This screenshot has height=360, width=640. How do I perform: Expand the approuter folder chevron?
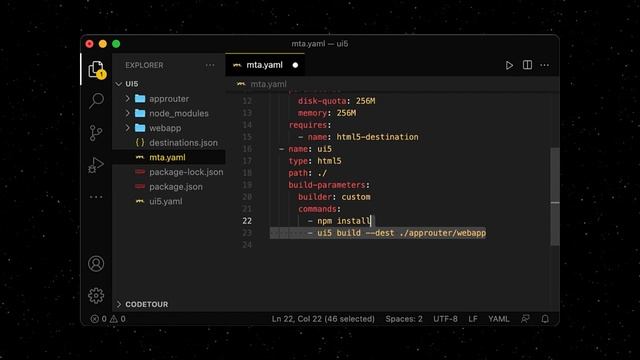click(x=127, y=98)
